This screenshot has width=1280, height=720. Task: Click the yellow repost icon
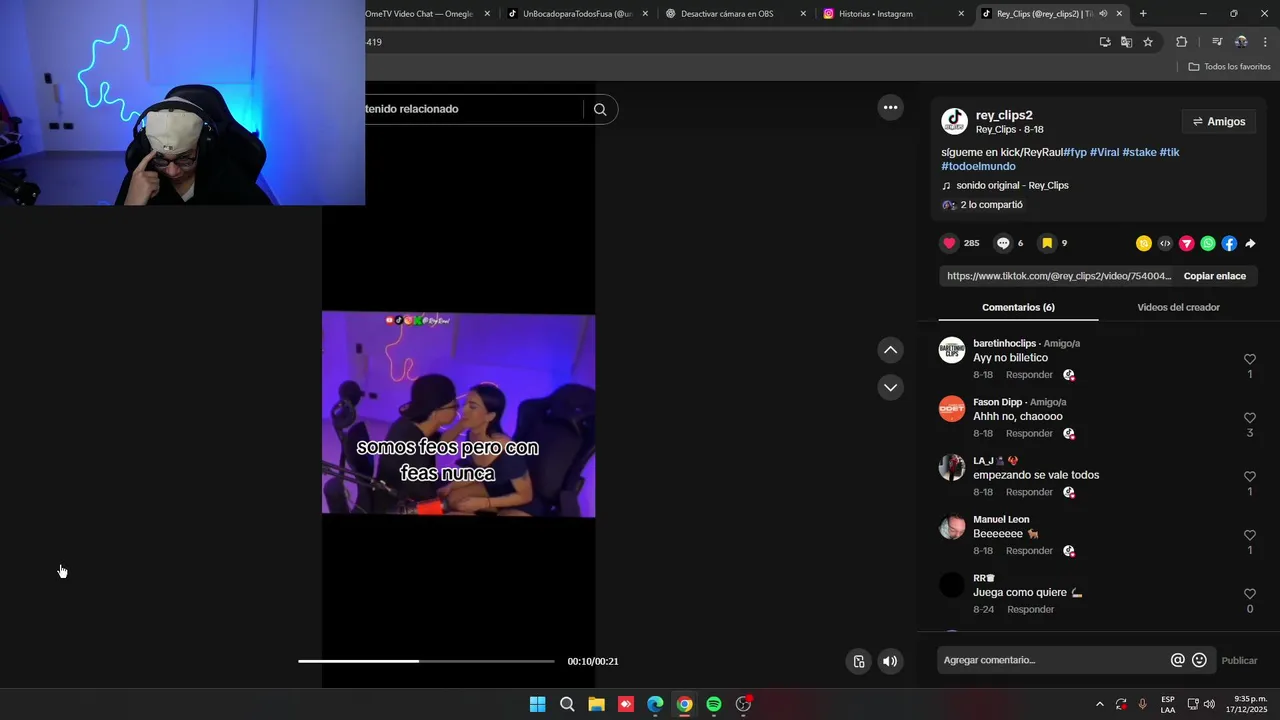pyautogui.click(x=1144, y=243)
